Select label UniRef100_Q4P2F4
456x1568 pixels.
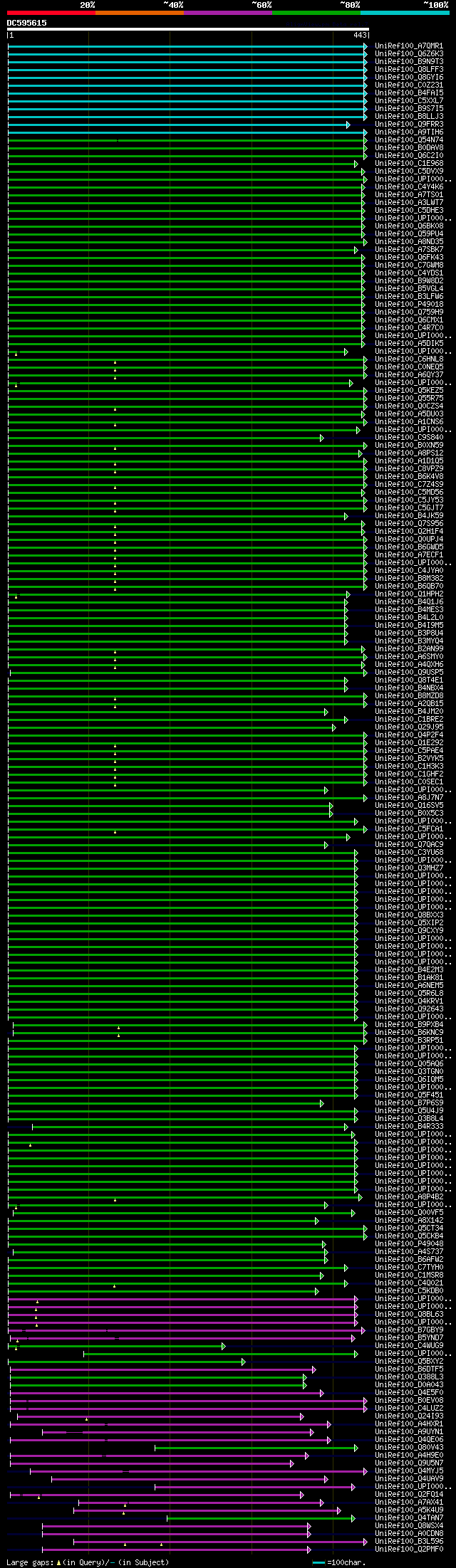click(409, 735)
